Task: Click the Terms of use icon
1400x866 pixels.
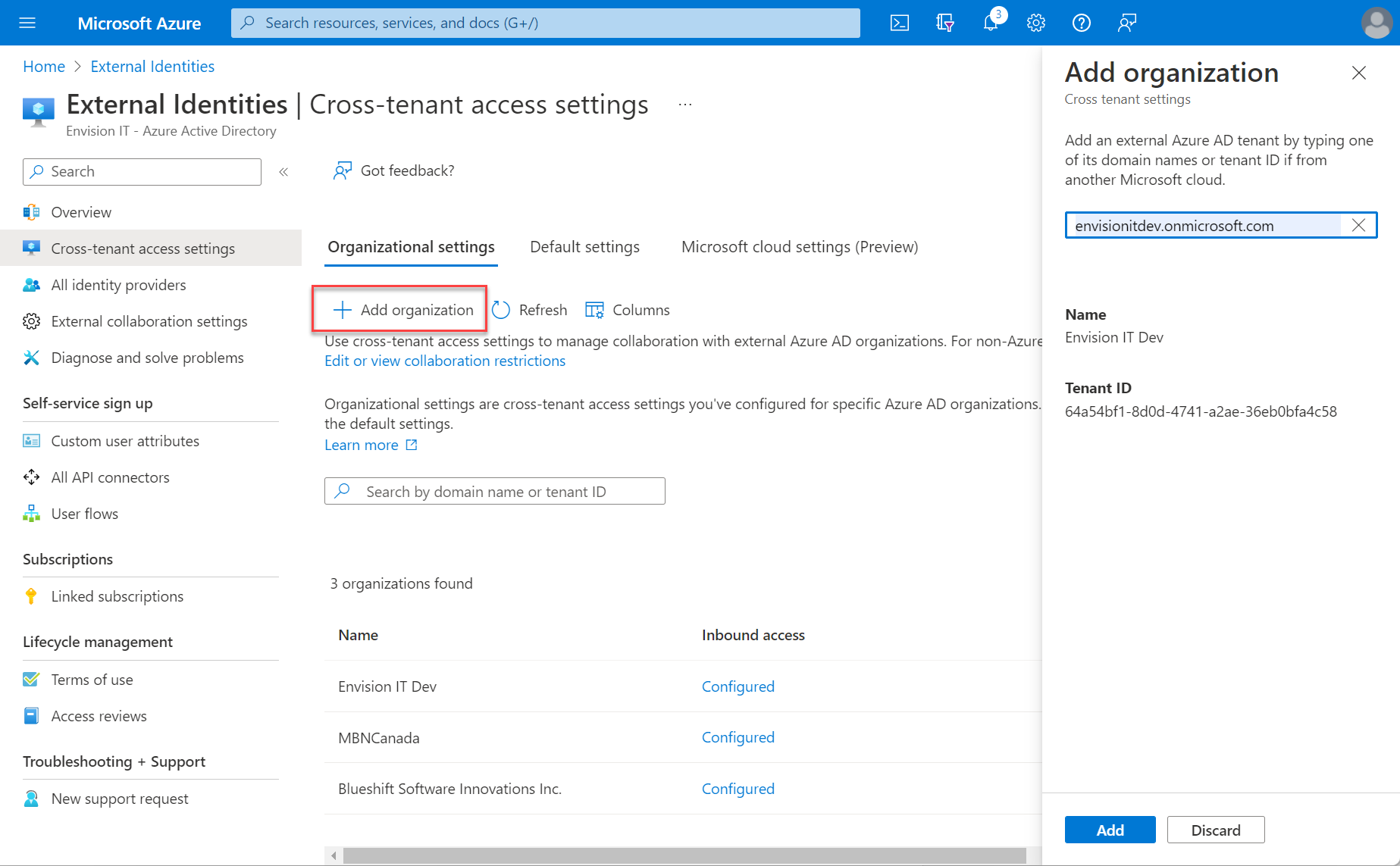Action: point(31,680)
